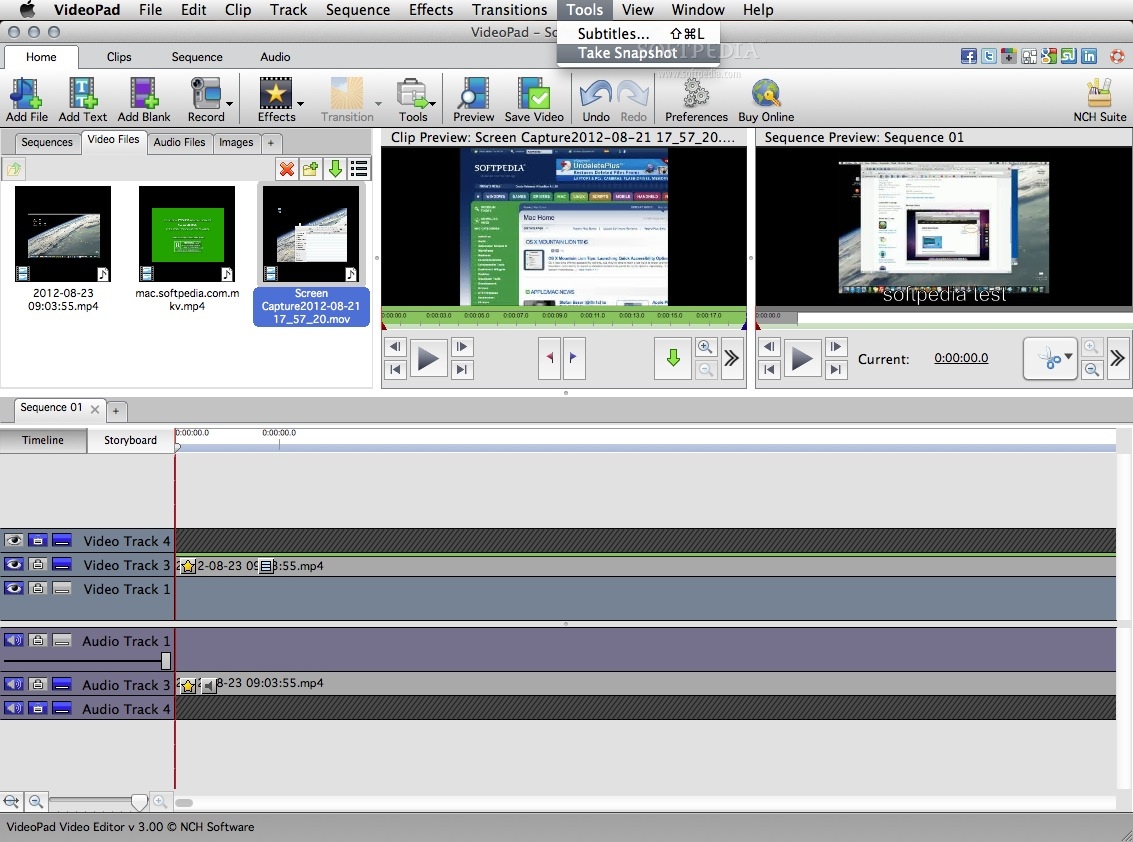Viewport: 1133px width, 842px height.
Task: Expand more sequence preview controls chevron
Action: point(1117,358)
